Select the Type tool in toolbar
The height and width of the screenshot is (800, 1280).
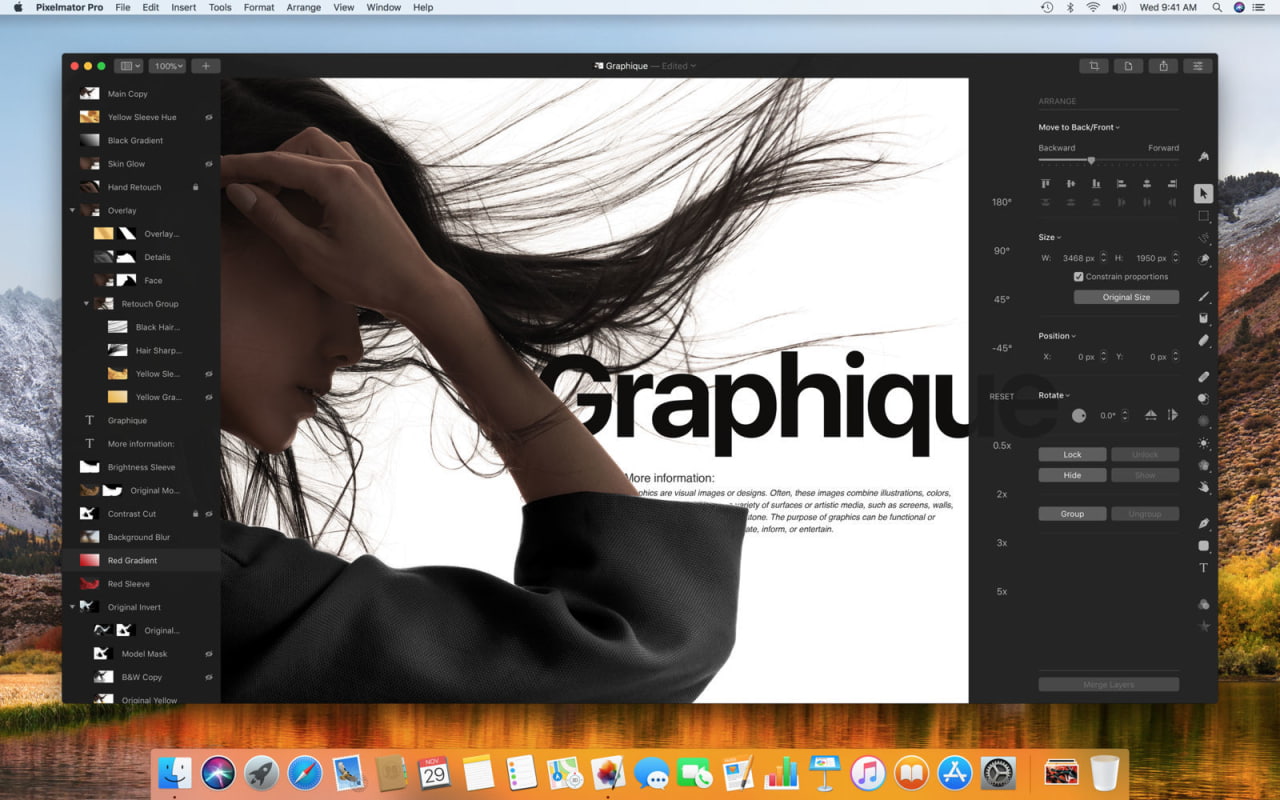(1203, 568)
